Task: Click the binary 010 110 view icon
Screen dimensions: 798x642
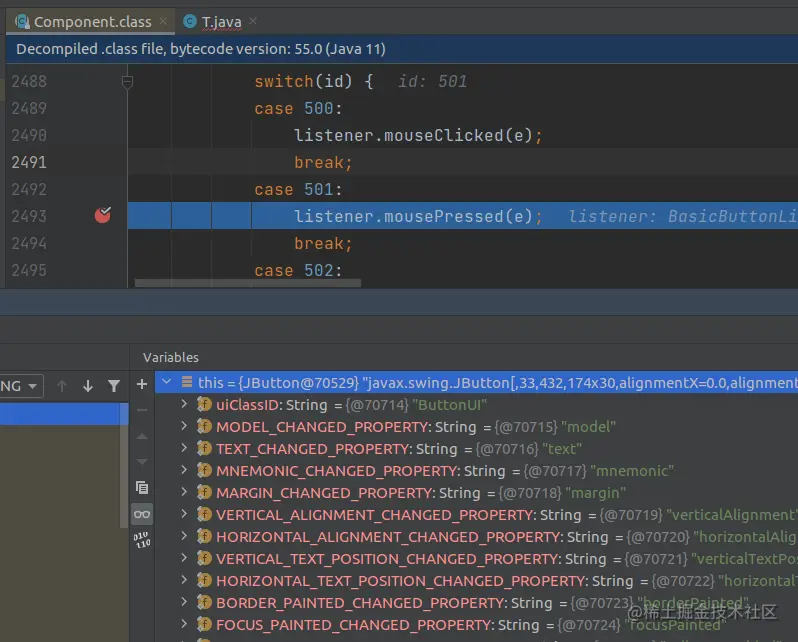Action: [x=142, y=540]
